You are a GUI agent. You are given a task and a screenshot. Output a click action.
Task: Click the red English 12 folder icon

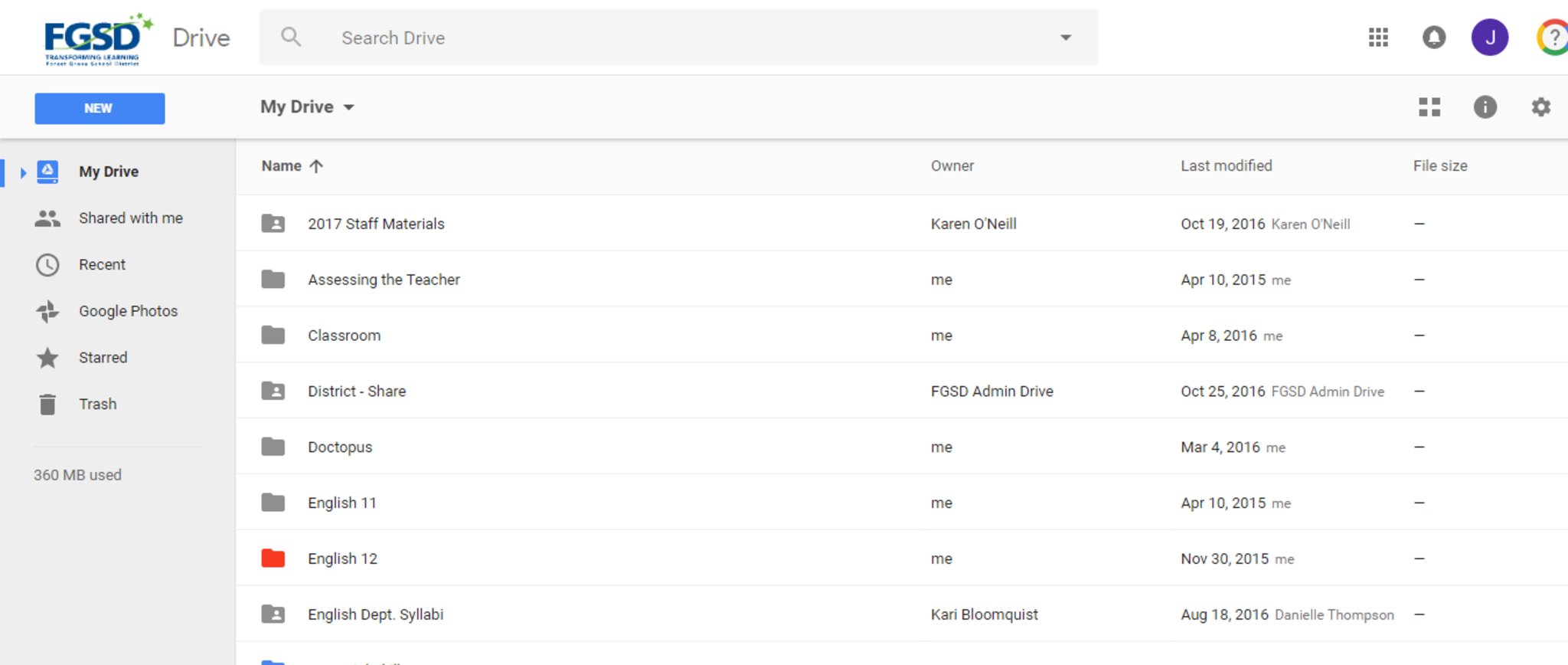coord(273,559)
